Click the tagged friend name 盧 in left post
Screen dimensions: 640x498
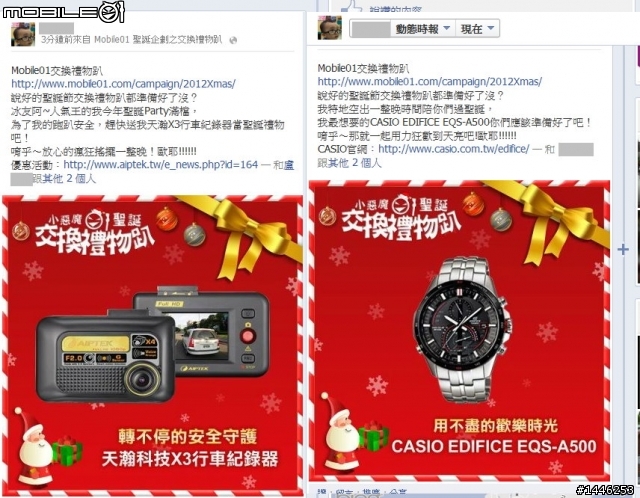pyautogui.click(x=289, y=165)
